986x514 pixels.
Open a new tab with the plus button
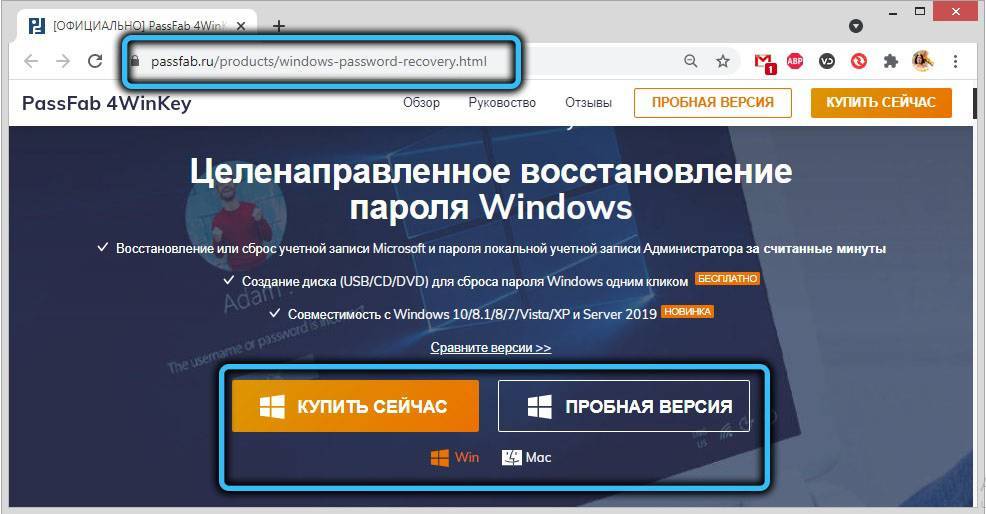(x=279, y=25)
